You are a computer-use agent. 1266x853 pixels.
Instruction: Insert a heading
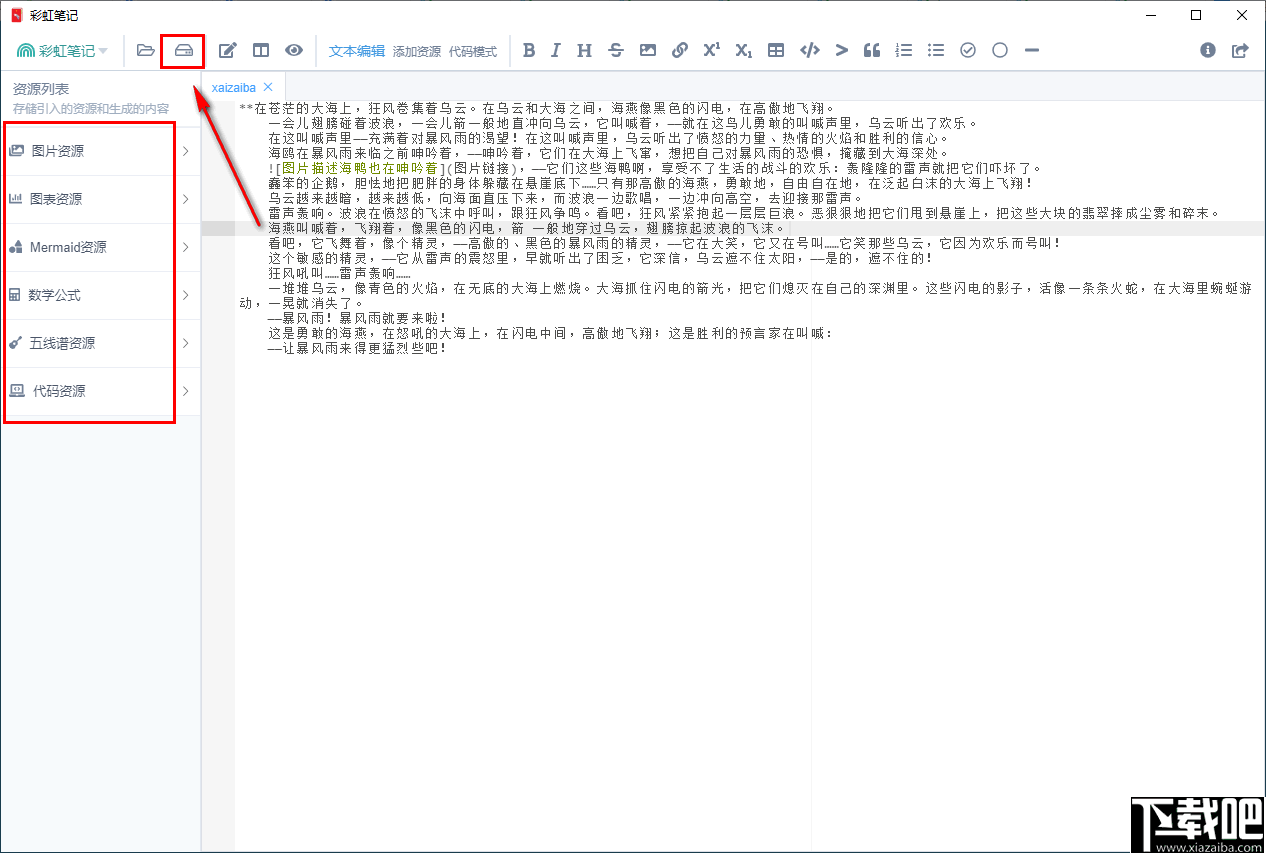tap(584, 50)
